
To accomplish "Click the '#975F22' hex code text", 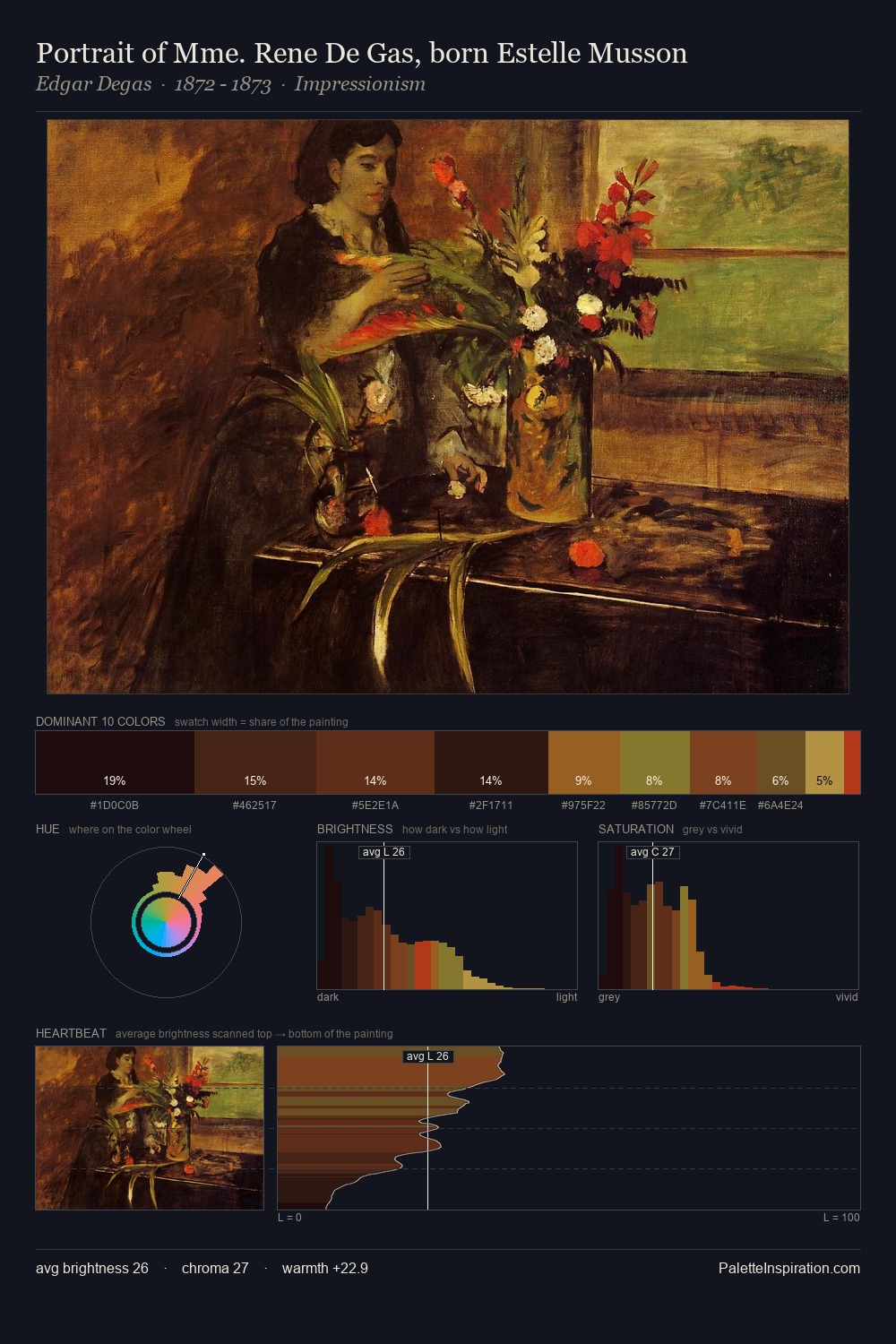I will [x=584, y=806].
